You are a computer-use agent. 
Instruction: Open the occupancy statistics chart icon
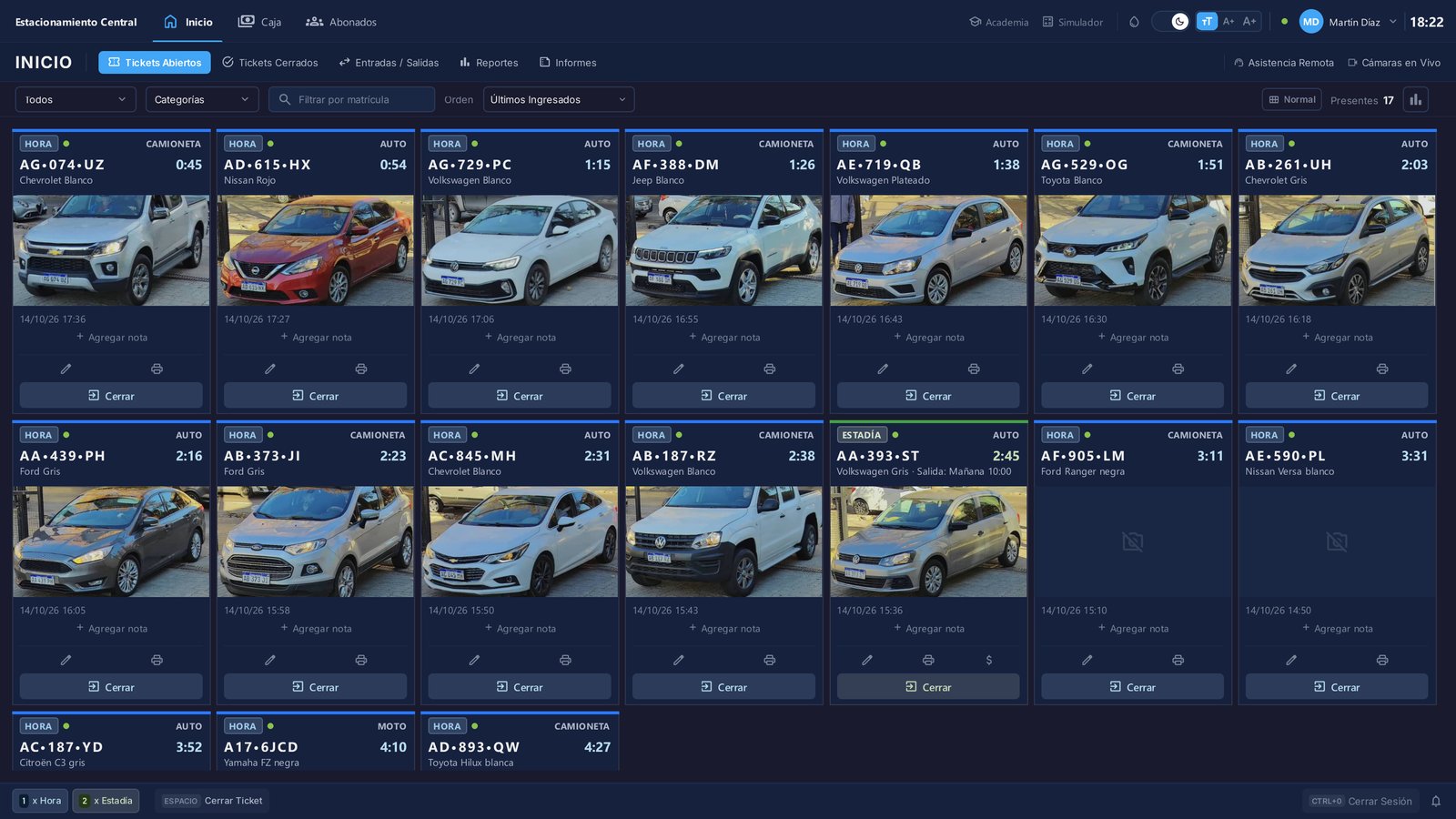[1415, 100]
